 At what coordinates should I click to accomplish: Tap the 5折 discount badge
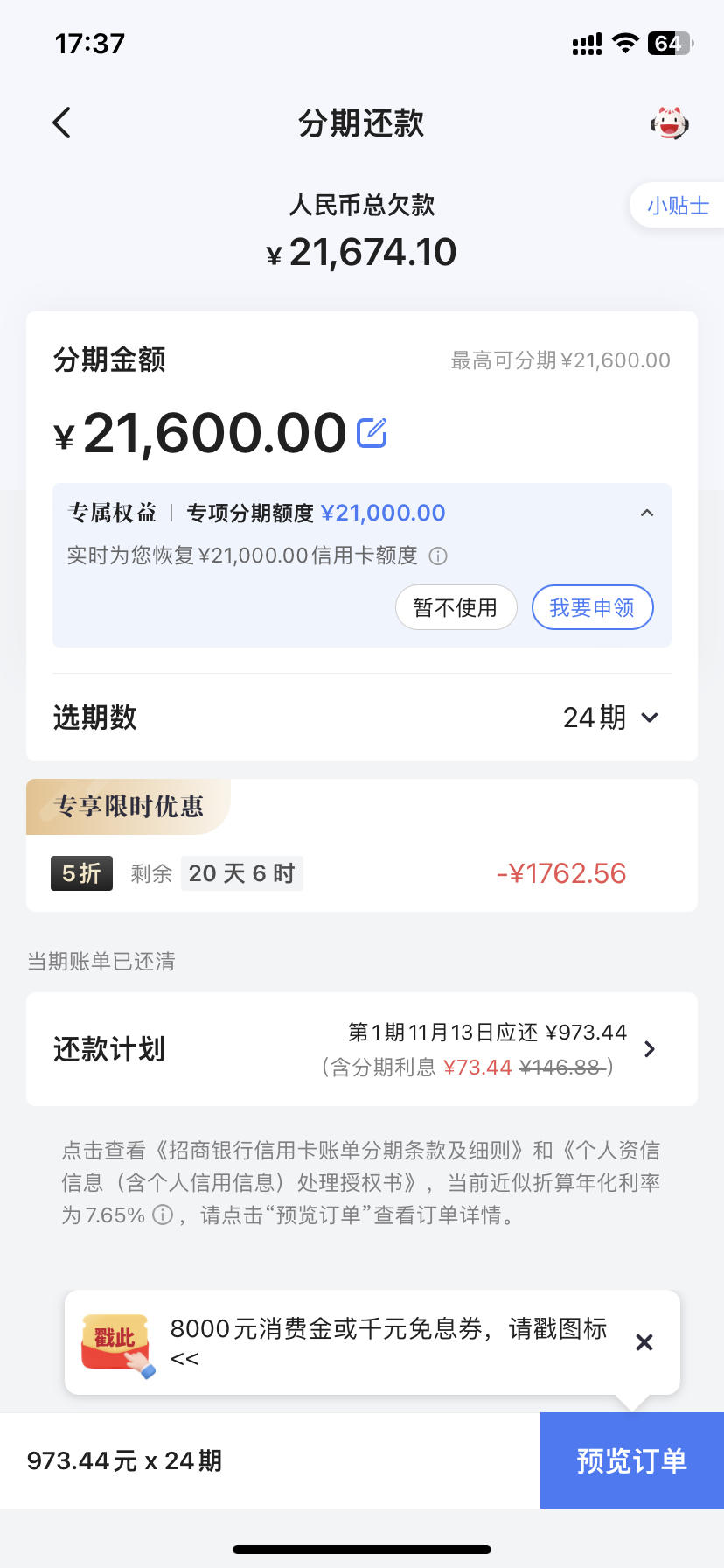point(81,873)
